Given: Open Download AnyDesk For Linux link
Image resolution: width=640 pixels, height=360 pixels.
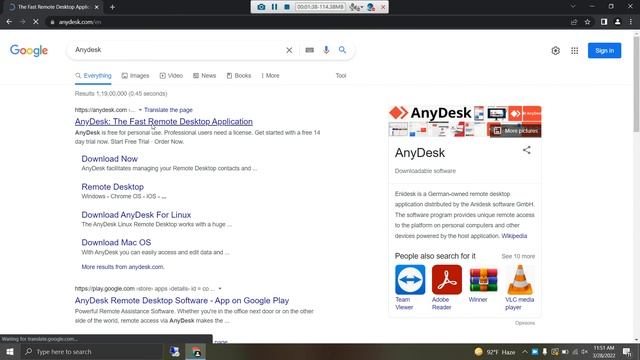Looking at the screenshot, I should [x=136, y=215].
